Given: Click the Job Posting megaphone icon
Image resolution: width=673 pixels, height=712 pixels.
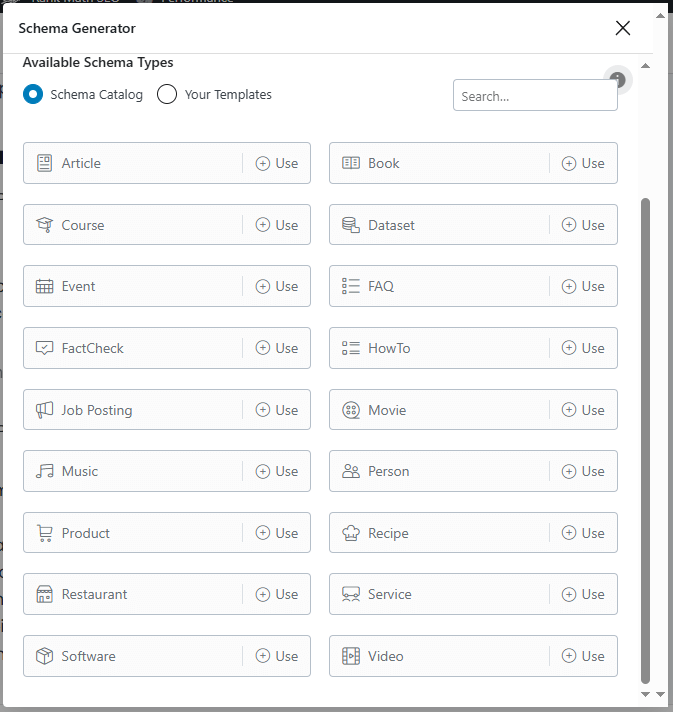Looking at the screenshot, I should 44,410.
